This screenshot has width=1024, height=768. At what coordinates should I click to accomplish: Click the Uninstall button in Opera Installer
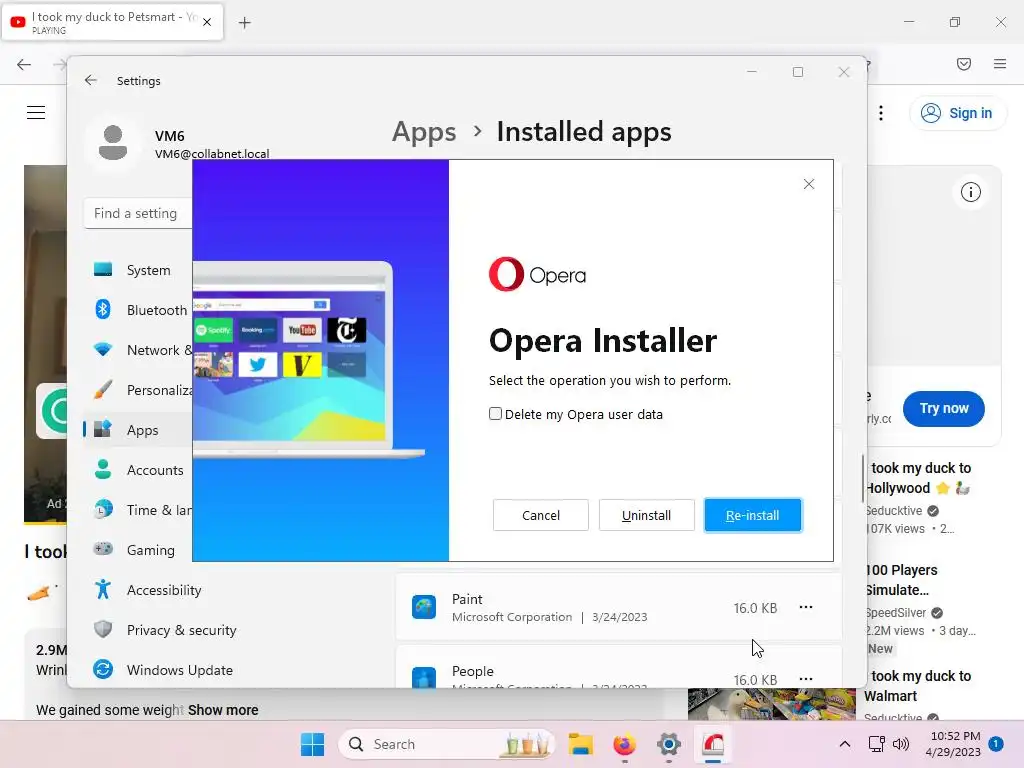click(646, 515)
